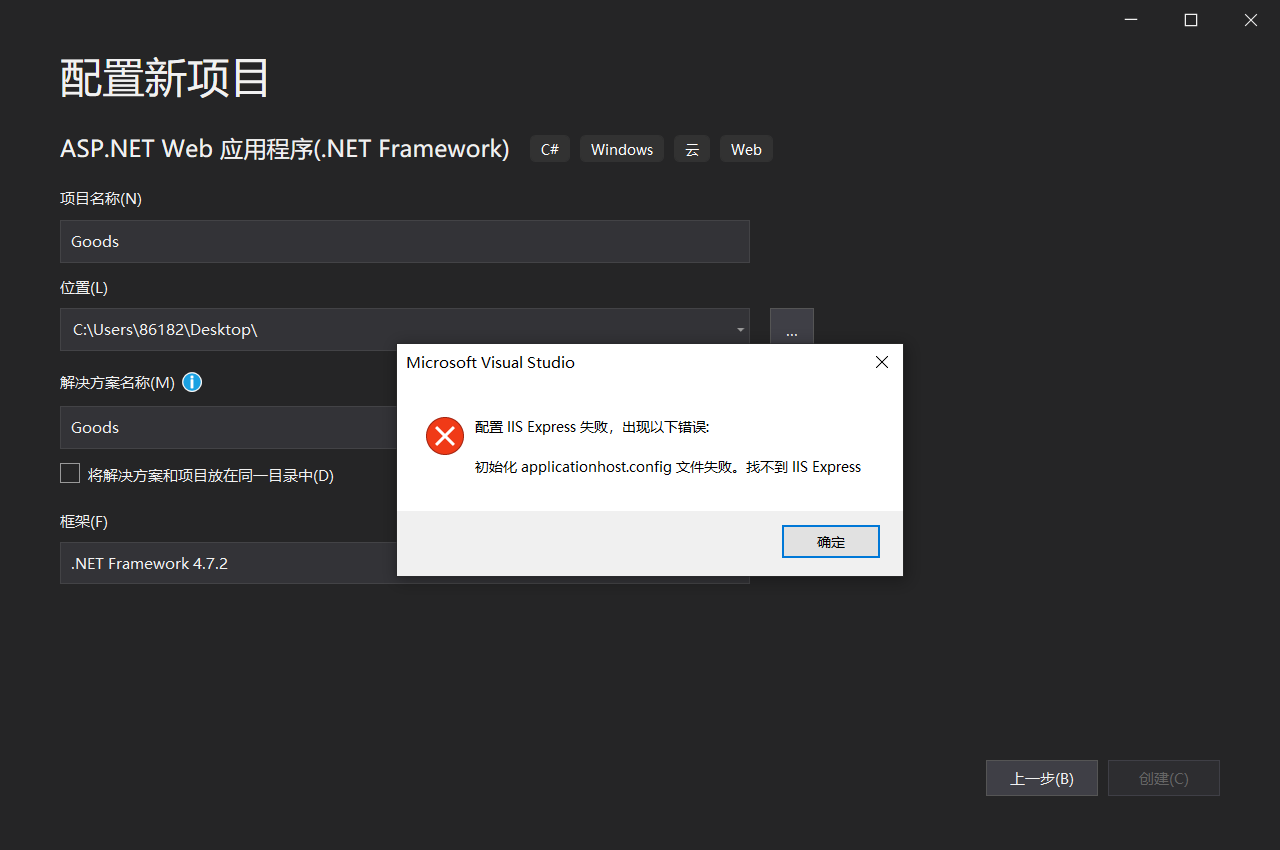Click the red error icon in dialog
The width and height of the screenshot is (1280, 850).
445,436
